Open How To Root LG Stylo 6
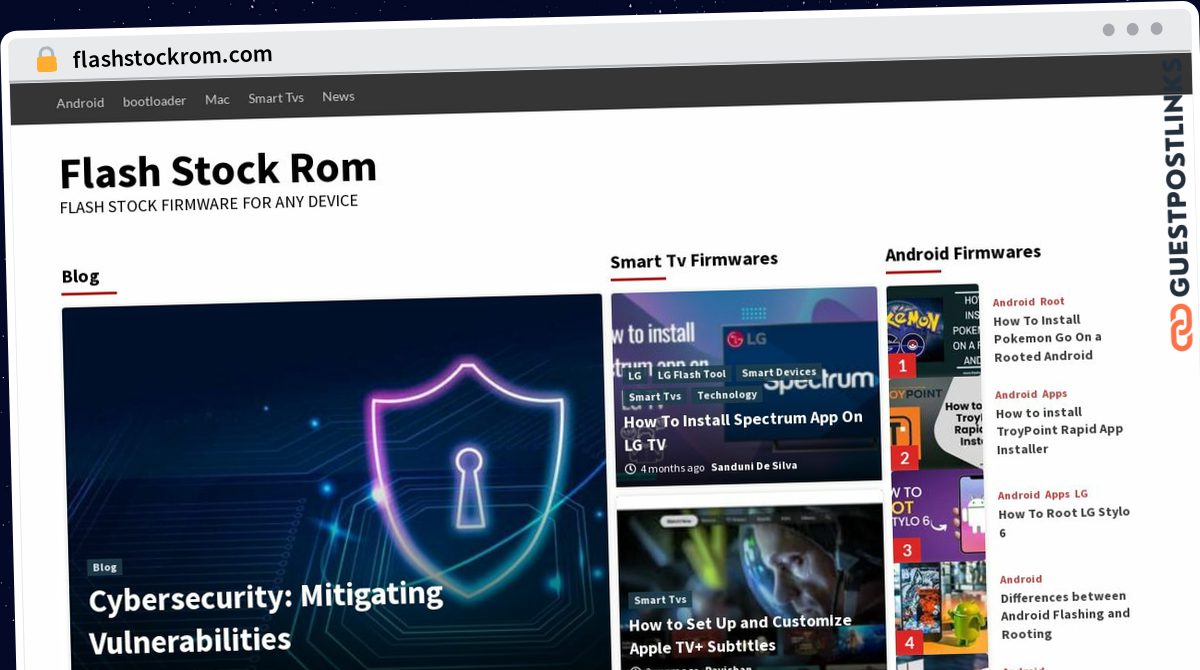This screenshot has width=1200, height=670. point(1064,522)
